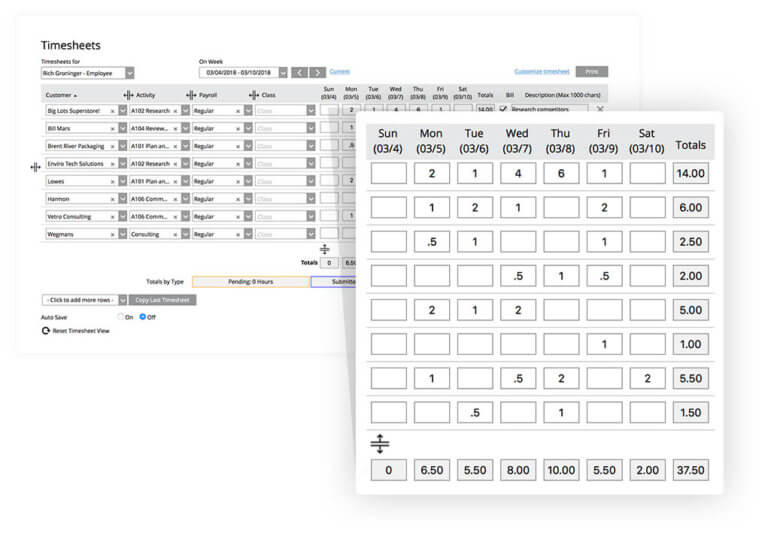This screenshot has height=542, width=768.
Task: Click the row total showing 5.50 in Totals column
Action: (691, 378)
